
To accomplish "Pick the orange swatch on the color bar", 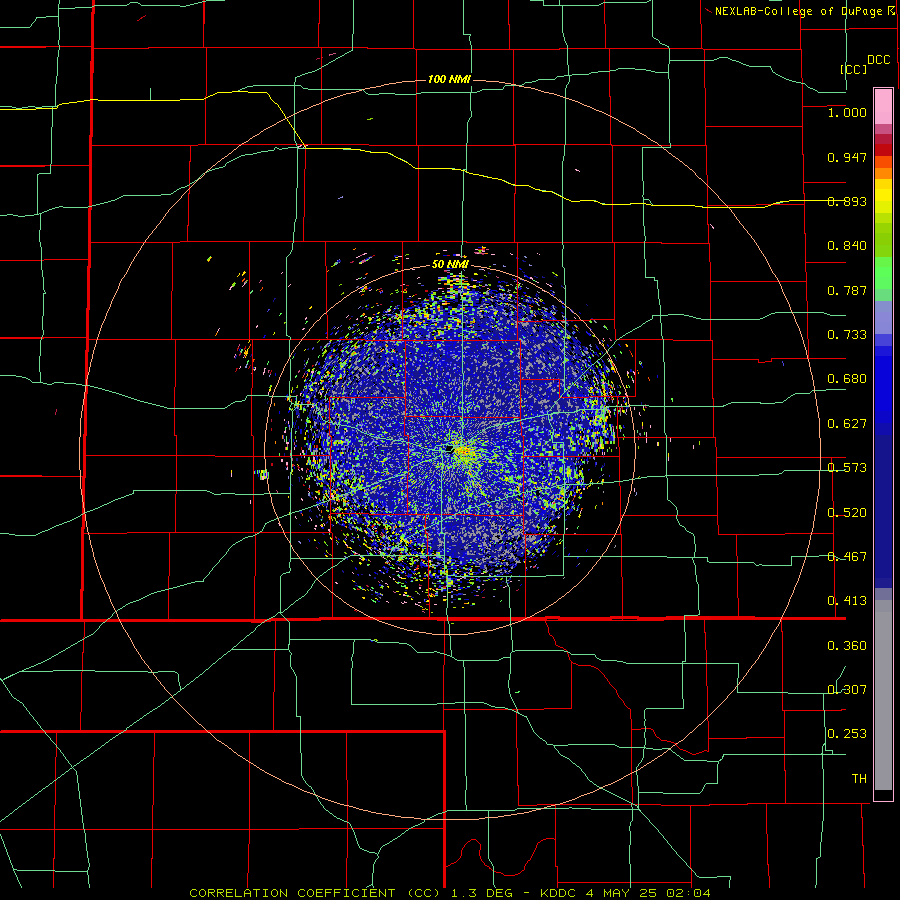I will coord(883,173).
